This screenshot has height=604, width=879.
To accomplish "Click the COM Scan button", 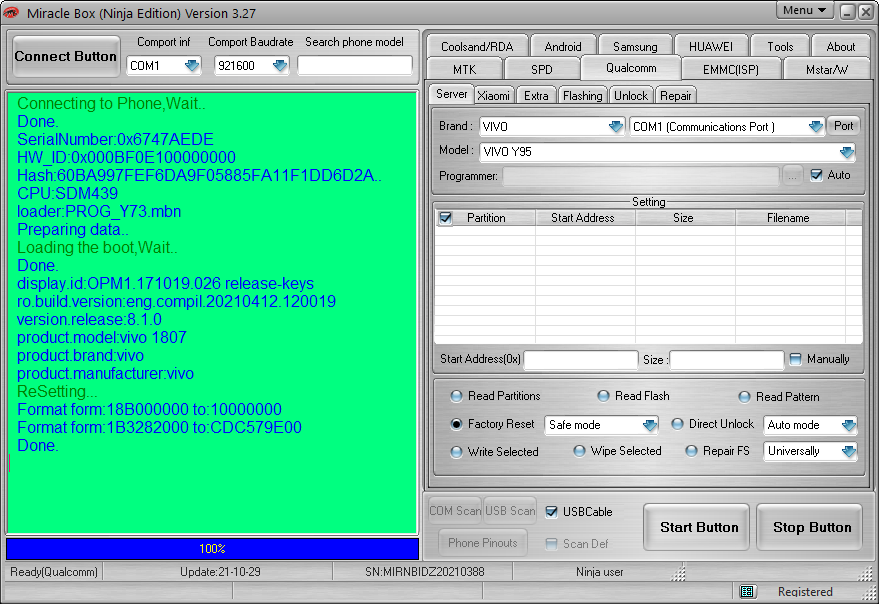I will pos(455,511).
